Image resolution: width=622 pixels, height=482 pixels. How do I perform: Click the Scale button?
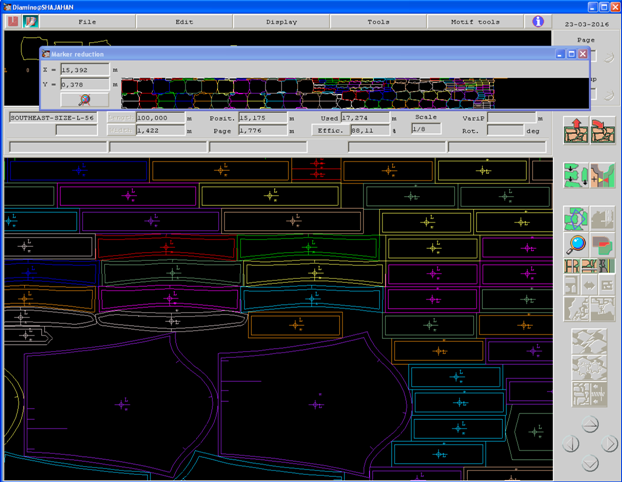(x=427, y=117)
